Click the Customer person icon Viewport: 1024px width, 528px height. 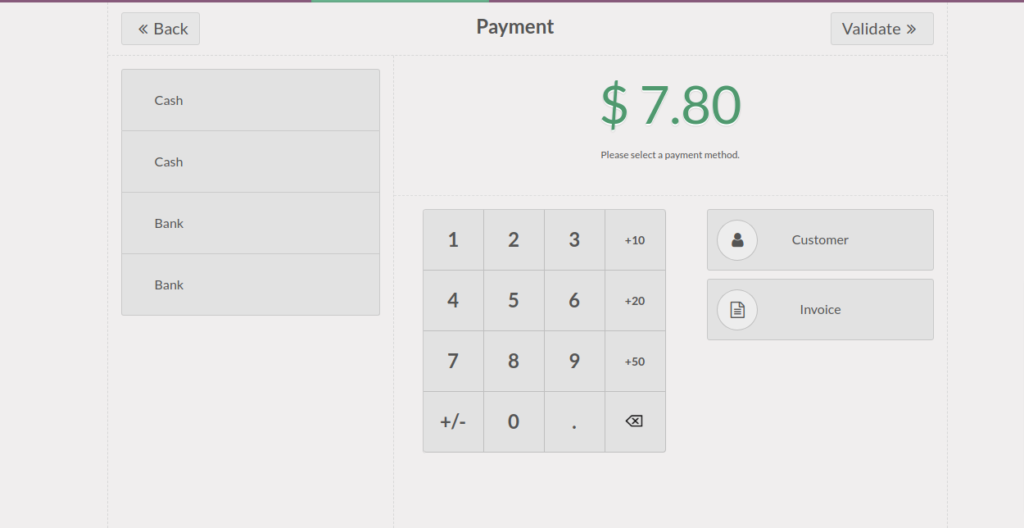pos(737,240)
